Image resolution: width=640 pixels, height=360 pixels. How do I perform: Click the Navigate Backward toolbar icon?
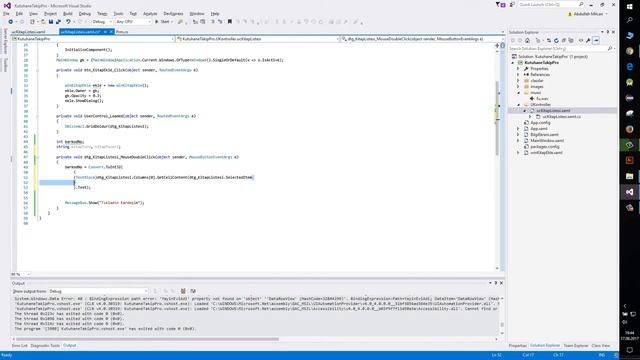point(11,22)
